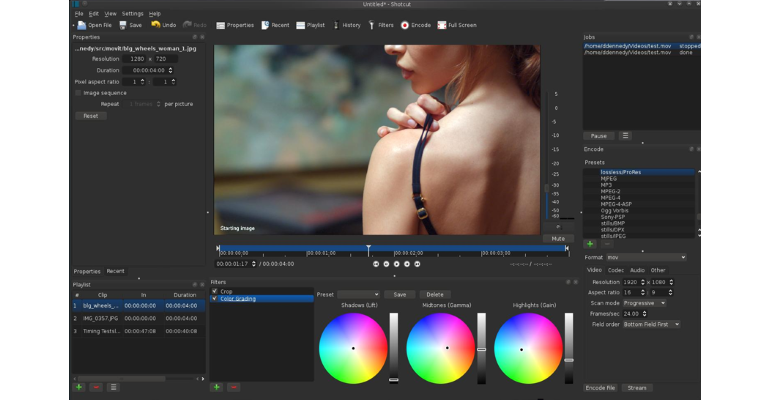770x400 pixels.
Task: Disable the Color Grading filter checkbox
Action: coord(215,298)
